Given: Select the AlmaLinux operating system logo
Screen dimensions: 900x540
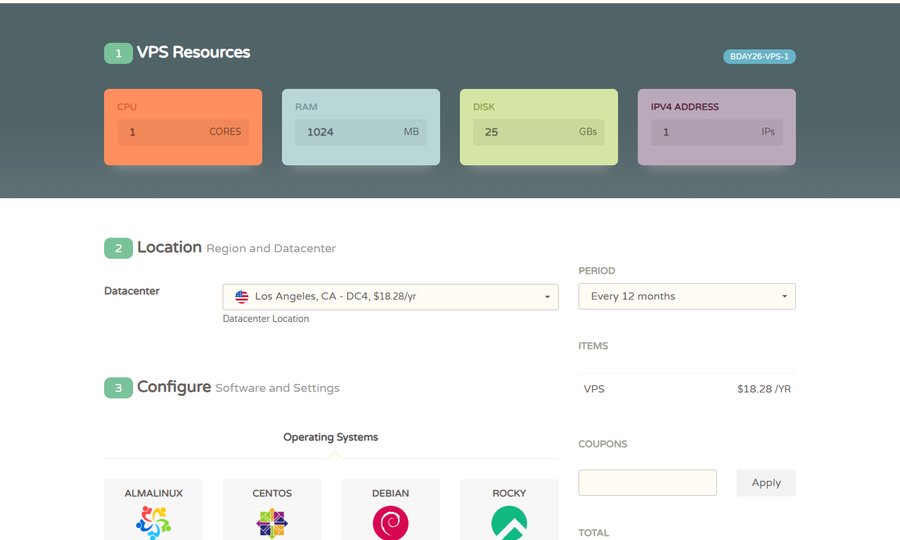Looking at the screenshot, I should [x=153, y=522].
